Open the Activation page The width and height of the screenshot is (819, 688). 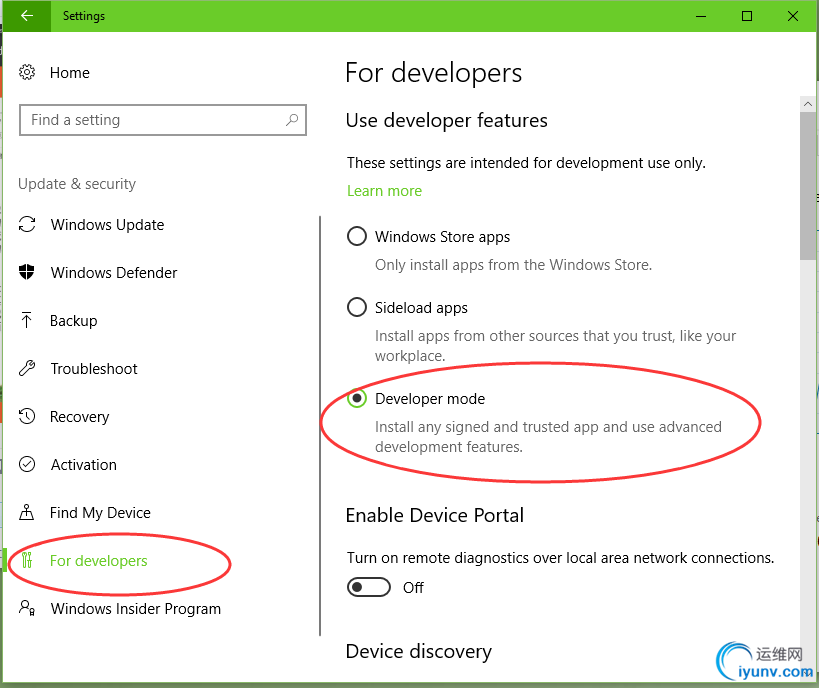tap(84, 465)
